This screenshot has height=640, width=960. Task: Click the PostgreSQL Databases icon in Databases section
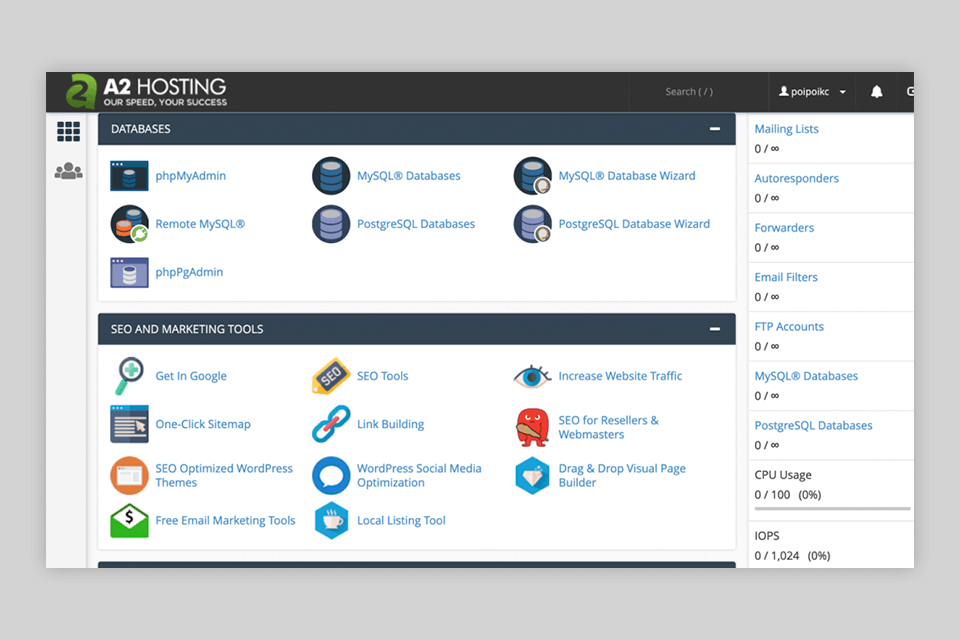click(331, 224)
